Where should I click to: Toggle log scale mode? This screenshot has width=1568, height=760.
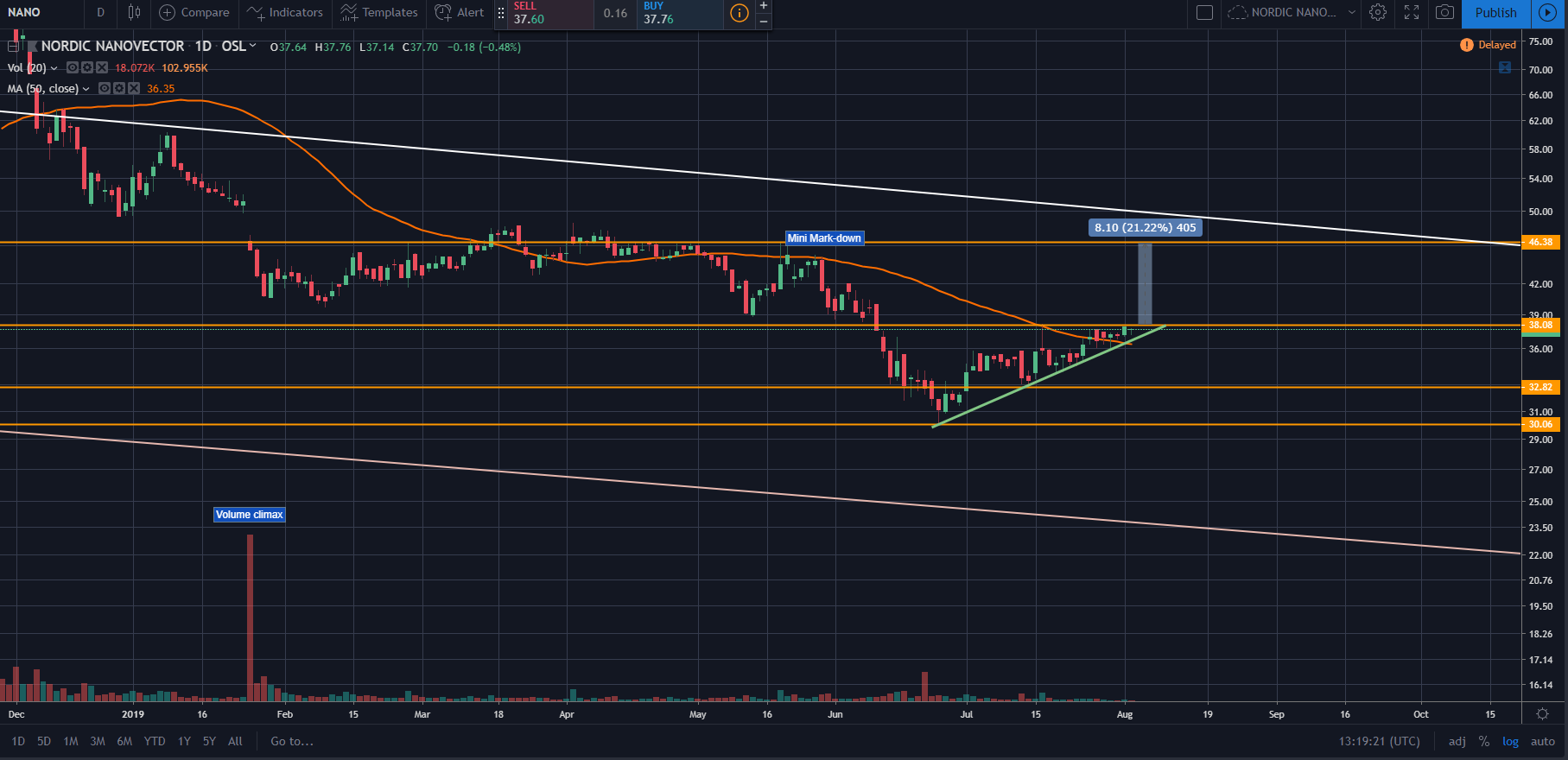[x=1511, y=741]
